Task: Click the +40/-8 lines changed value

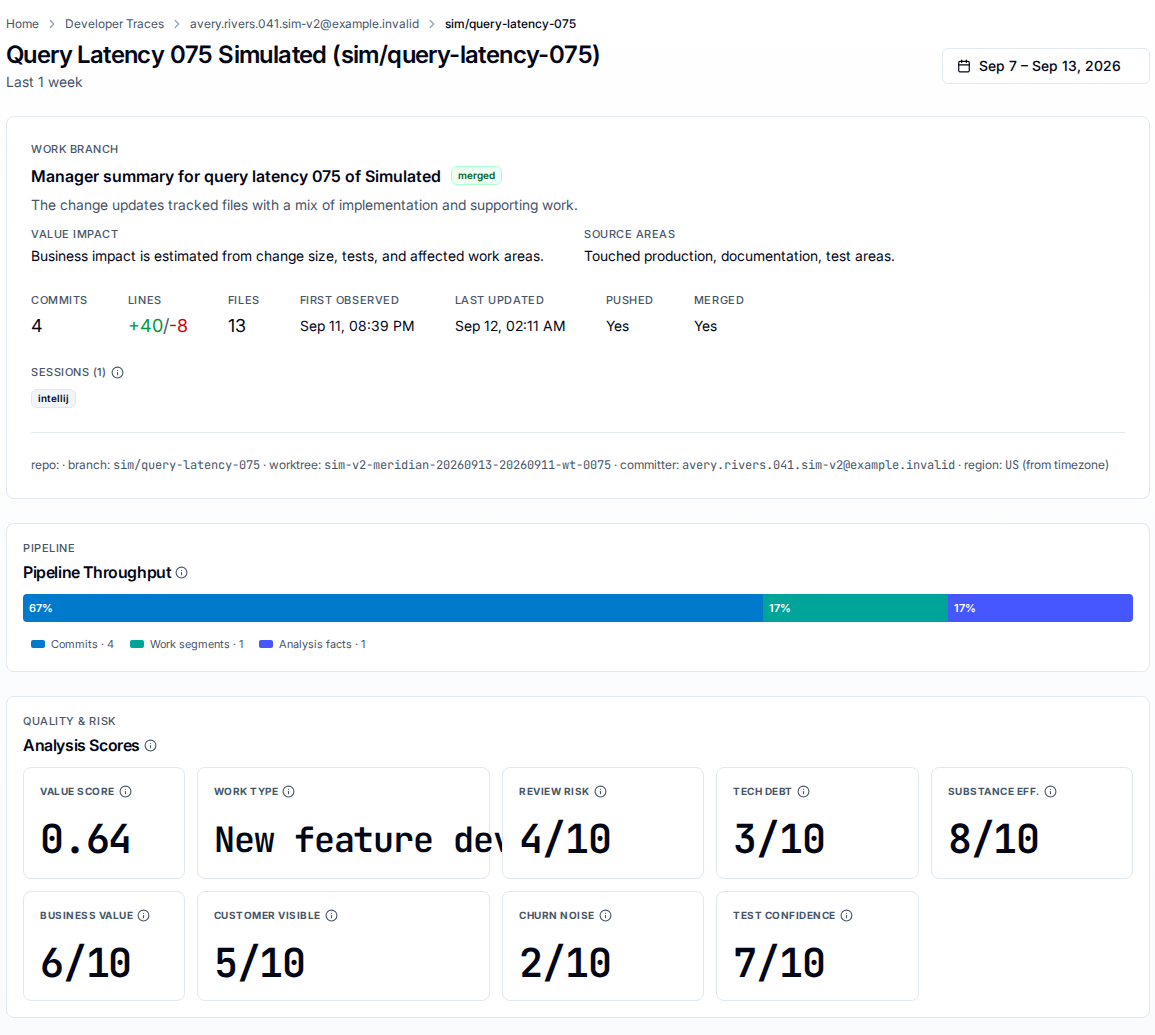Action: 158,326
